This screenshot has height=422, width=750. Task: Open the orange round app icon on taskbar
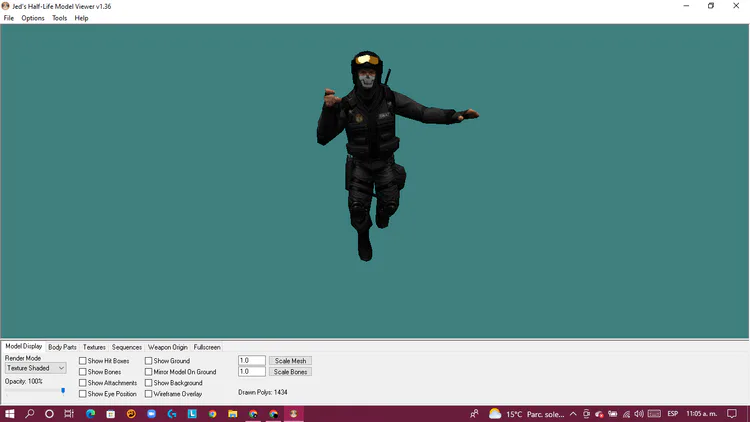131,414
